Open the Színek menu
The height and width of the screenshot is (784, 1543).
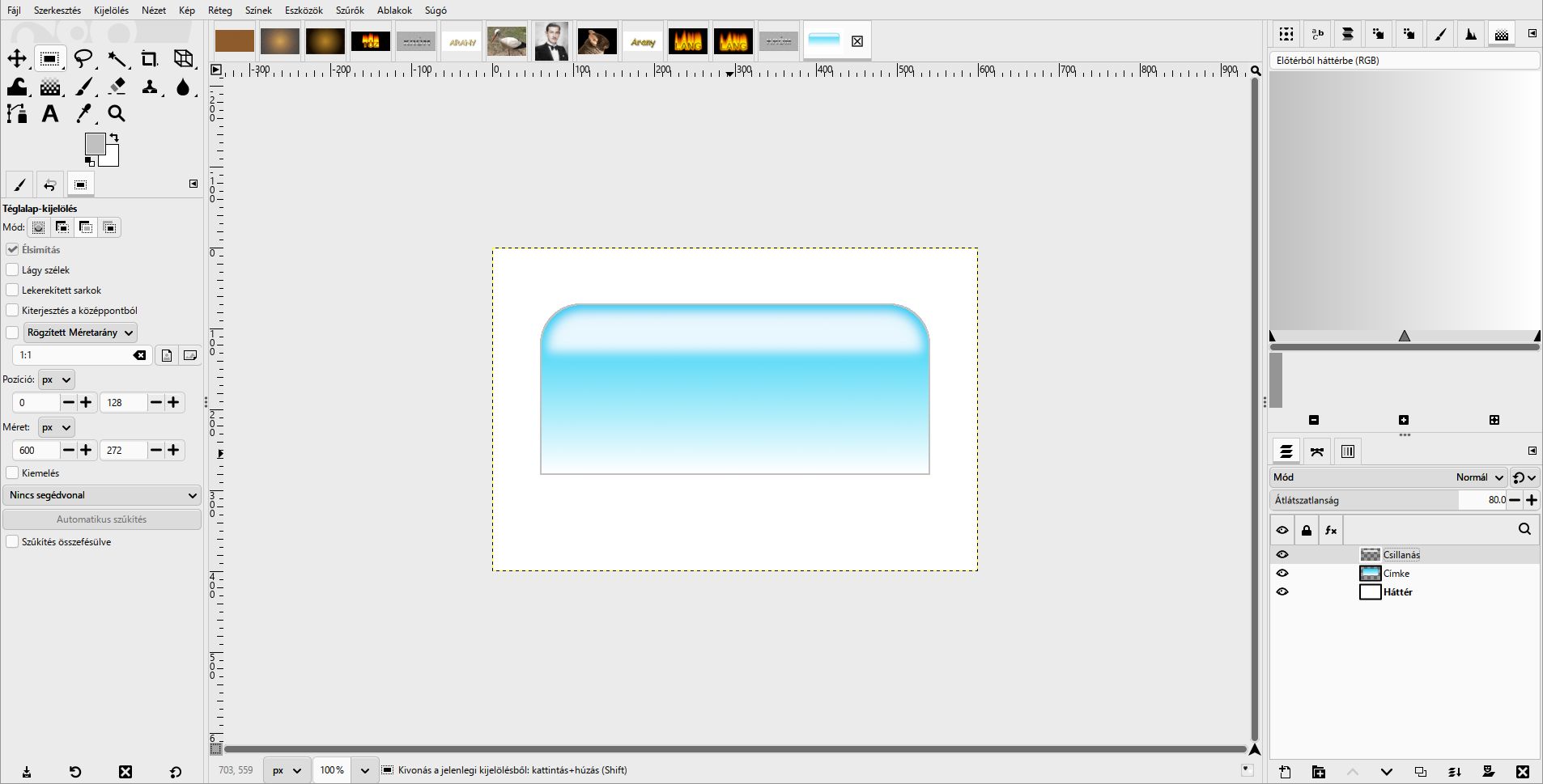tap(258, 11)
